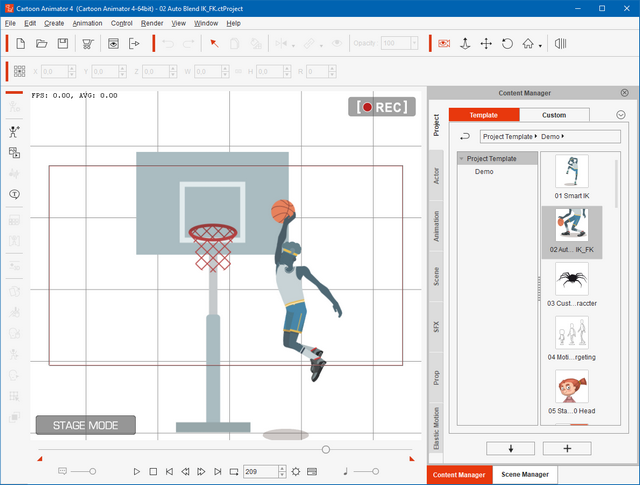Toggle the loop playback button
The width and height of the screenshot is (640, 485).
[234, 471]
